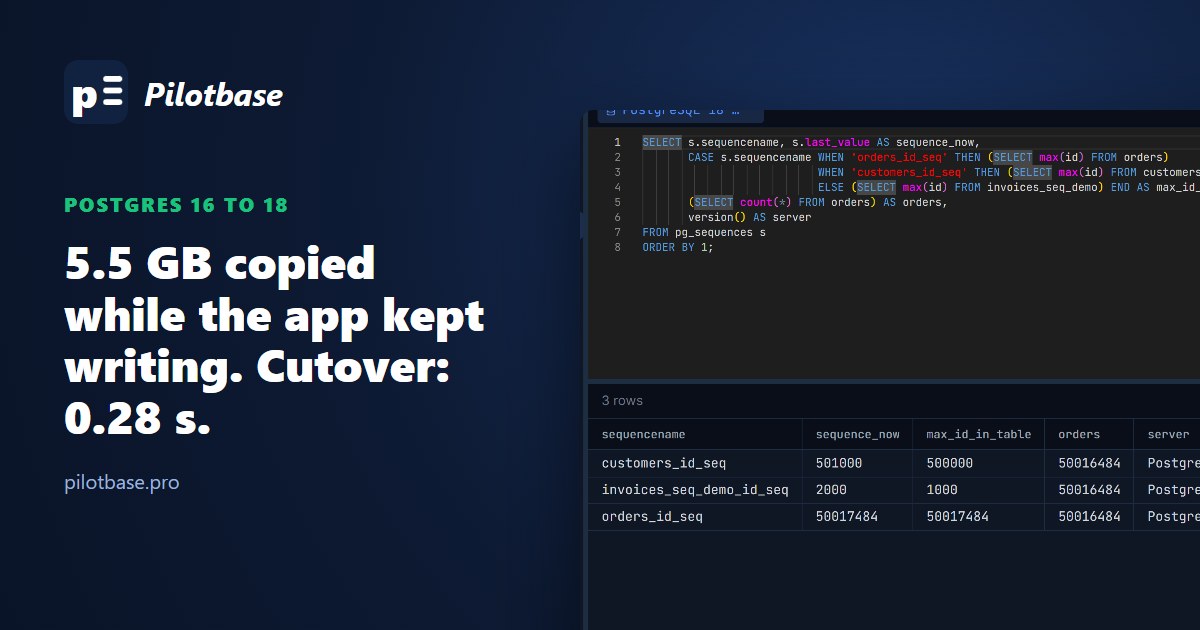
Task: Select the invoices_seq_demo_id_seq row cell
Action: point(695,490)
